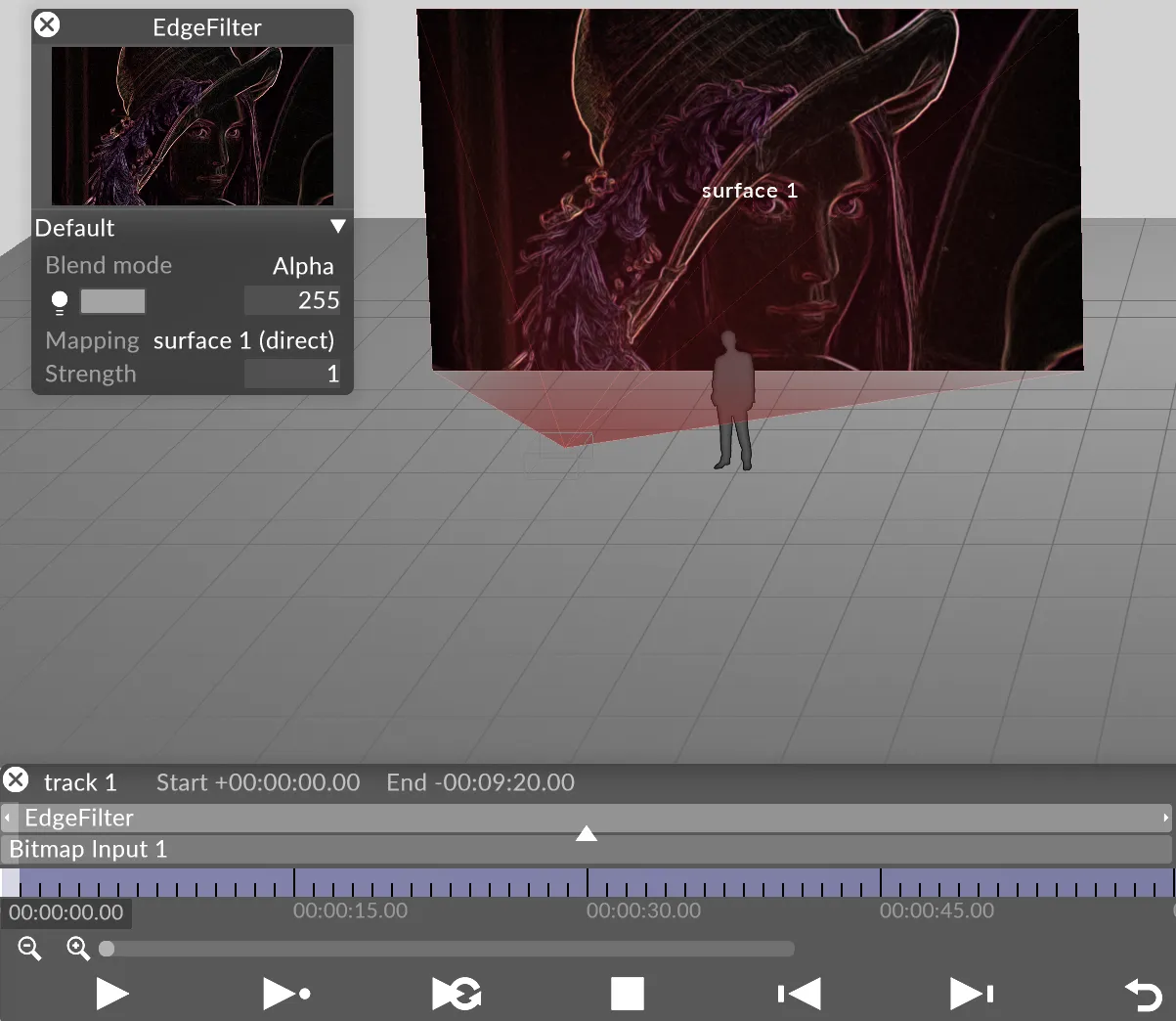Image resolution: width=1176 pixels, height=1021 pixels.
Task: Click the grey brightness colour swatch
Action: (112, 301)
